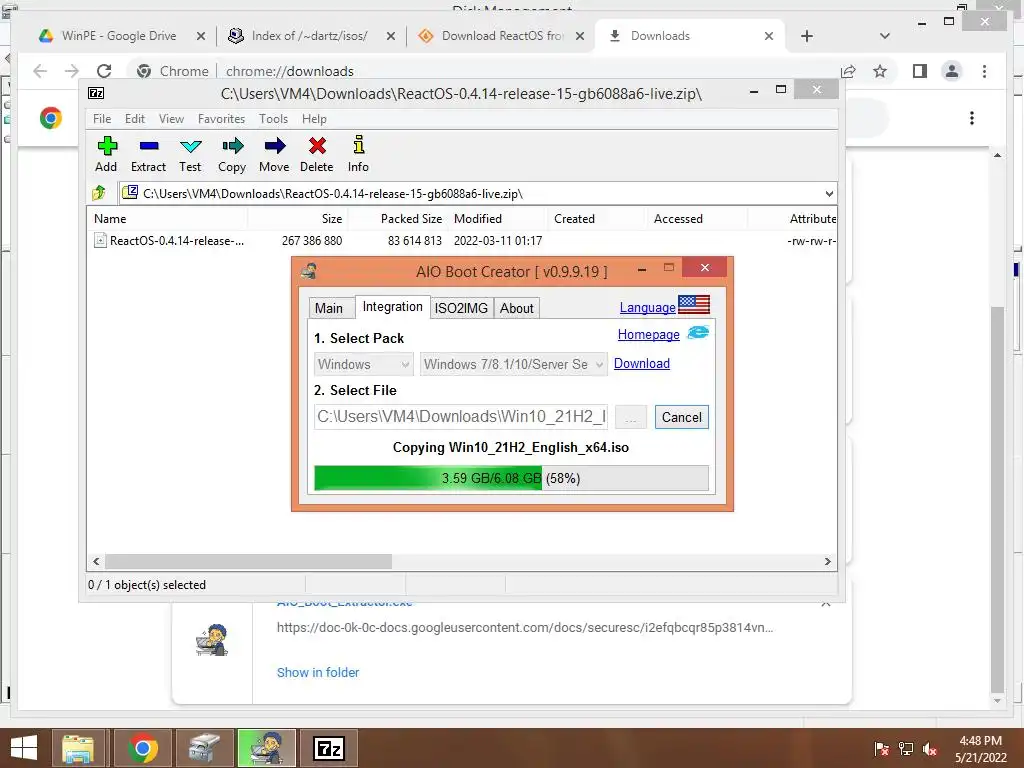This screenshot has height=768, width=1024.
Task: Open the Homepage link
Action: click(648, 334)
